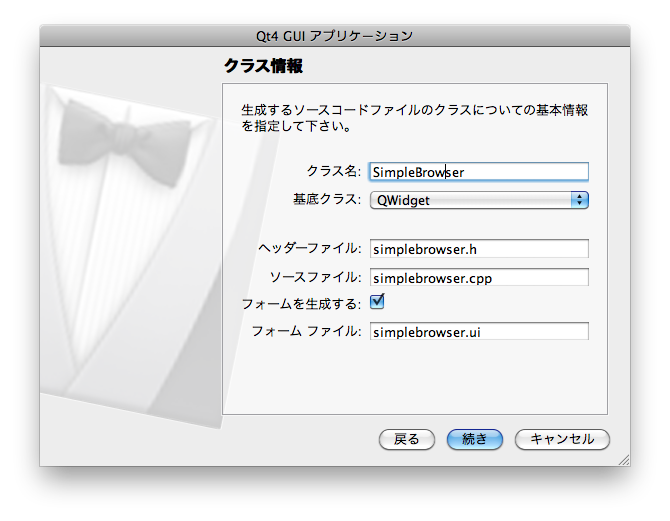This screenshot has width=670, height=521.
Task: Click the Qt4 GUI アプリケーション title bar
Action: (x=335, y=35)
